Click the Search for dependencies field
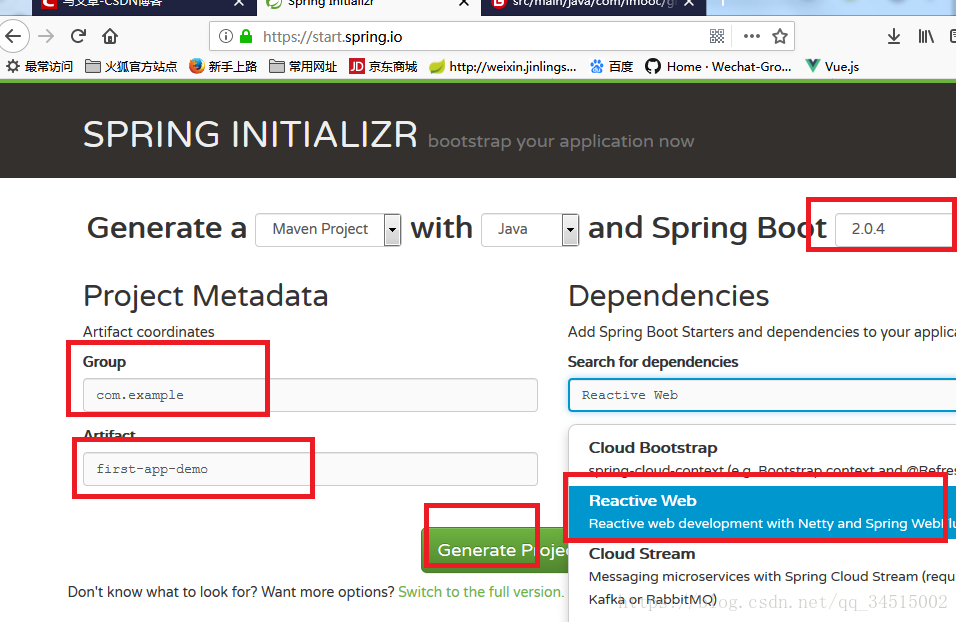 [762, 395]
